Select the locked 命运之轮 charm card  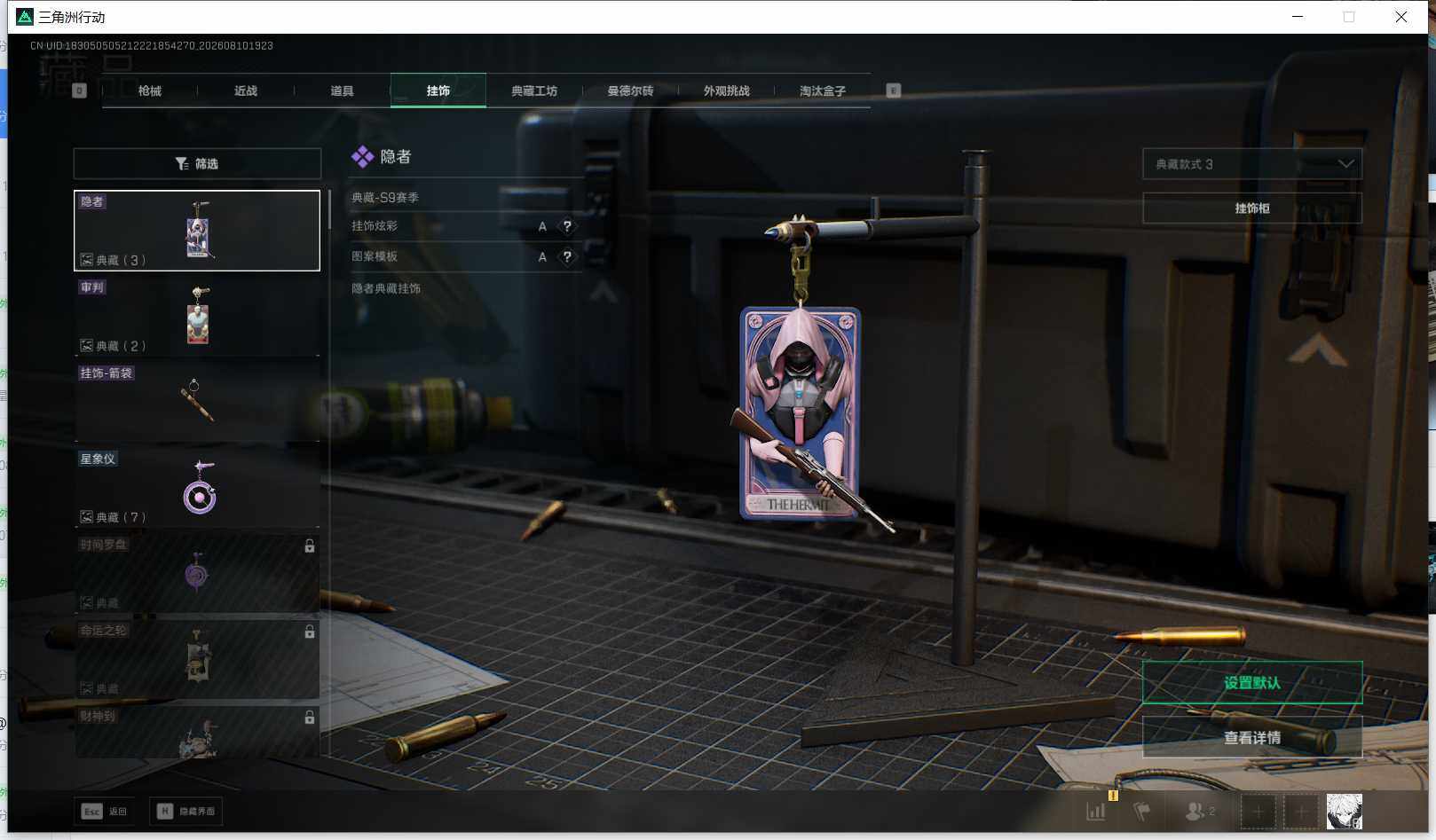[x=197, y=658]
